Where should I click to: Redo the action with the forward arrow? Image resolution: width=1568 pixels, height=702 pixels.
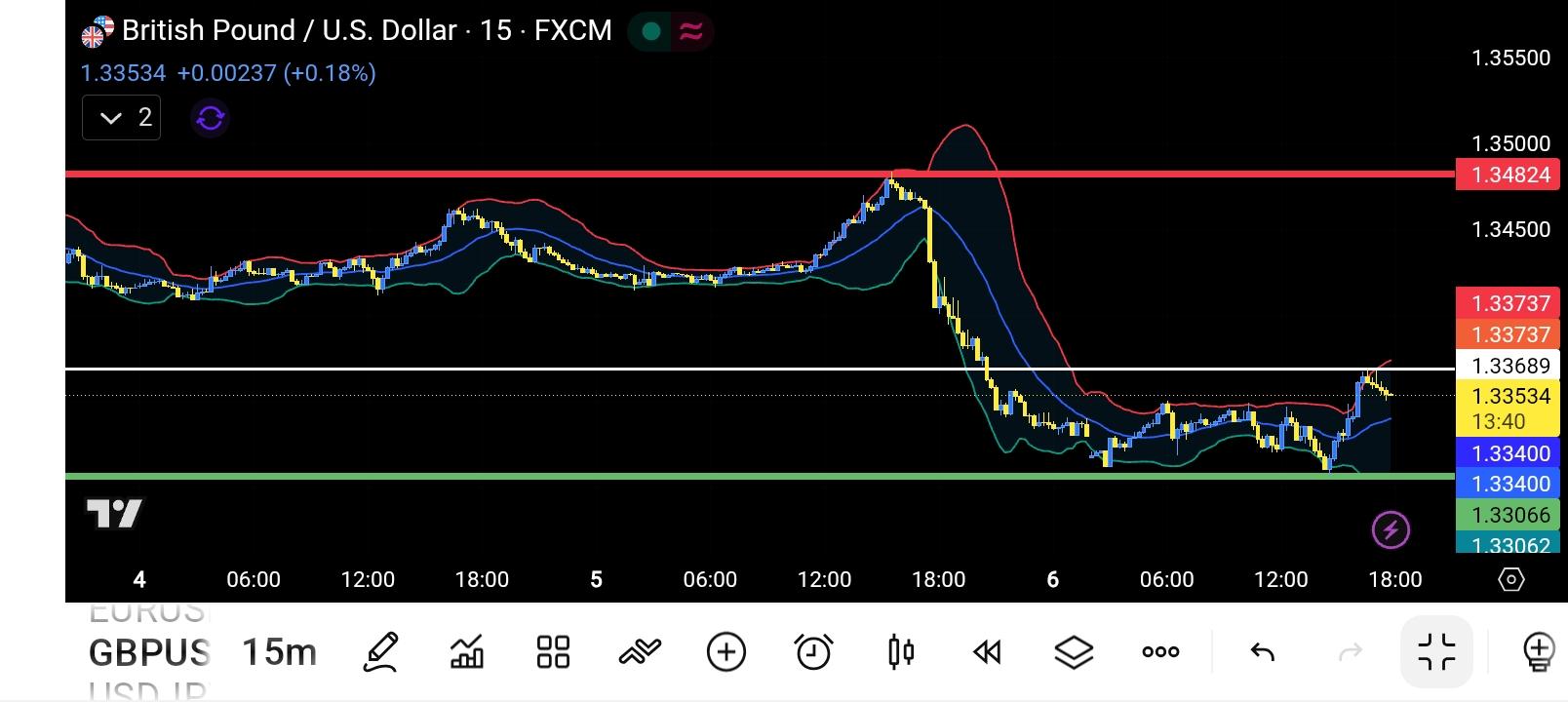[1351, 651]
